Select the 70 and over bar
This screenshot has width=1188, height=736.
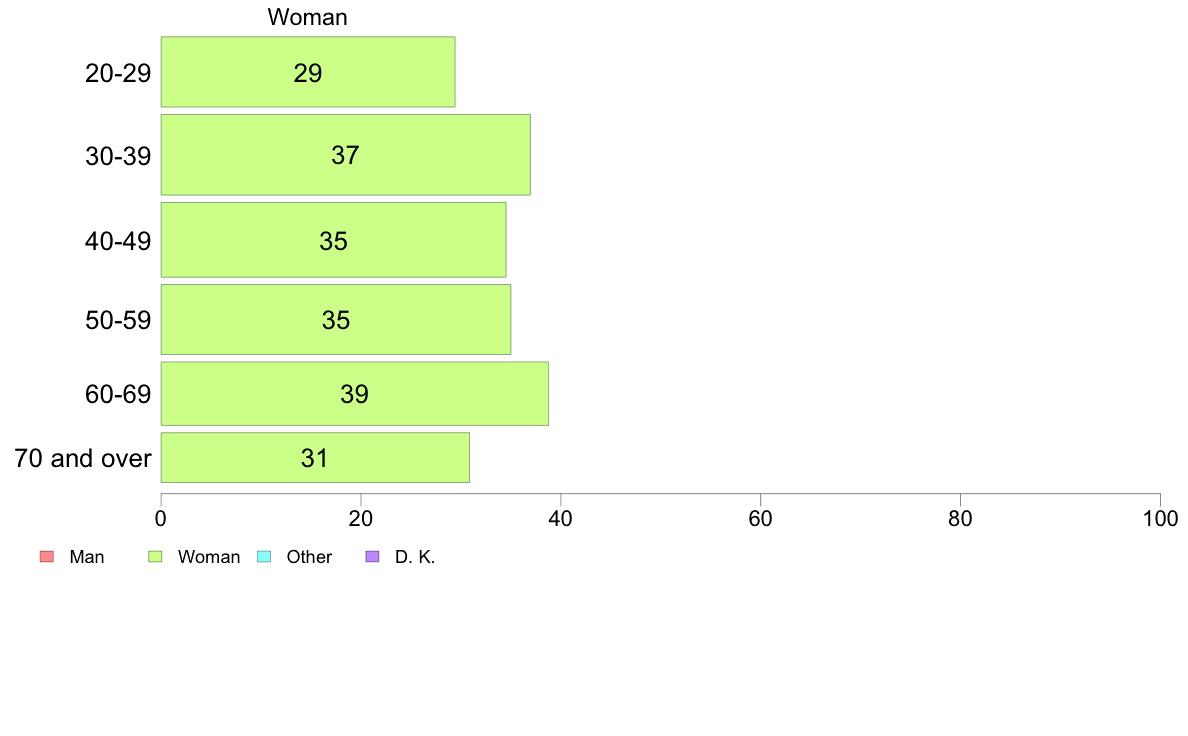315,458
